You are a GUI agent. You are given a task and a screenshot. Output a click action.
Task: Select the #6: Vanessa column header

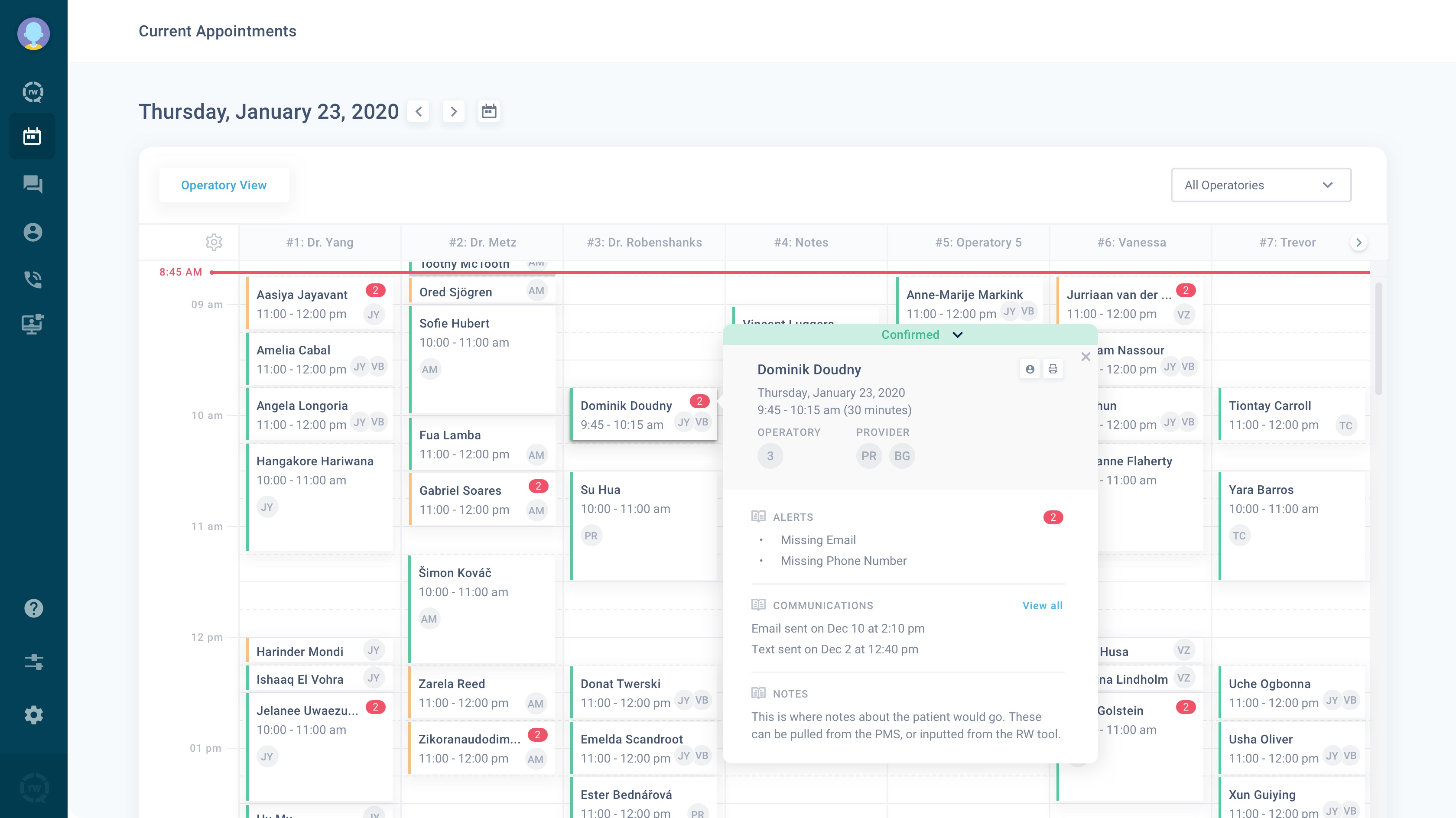(x=1131, y=242)
